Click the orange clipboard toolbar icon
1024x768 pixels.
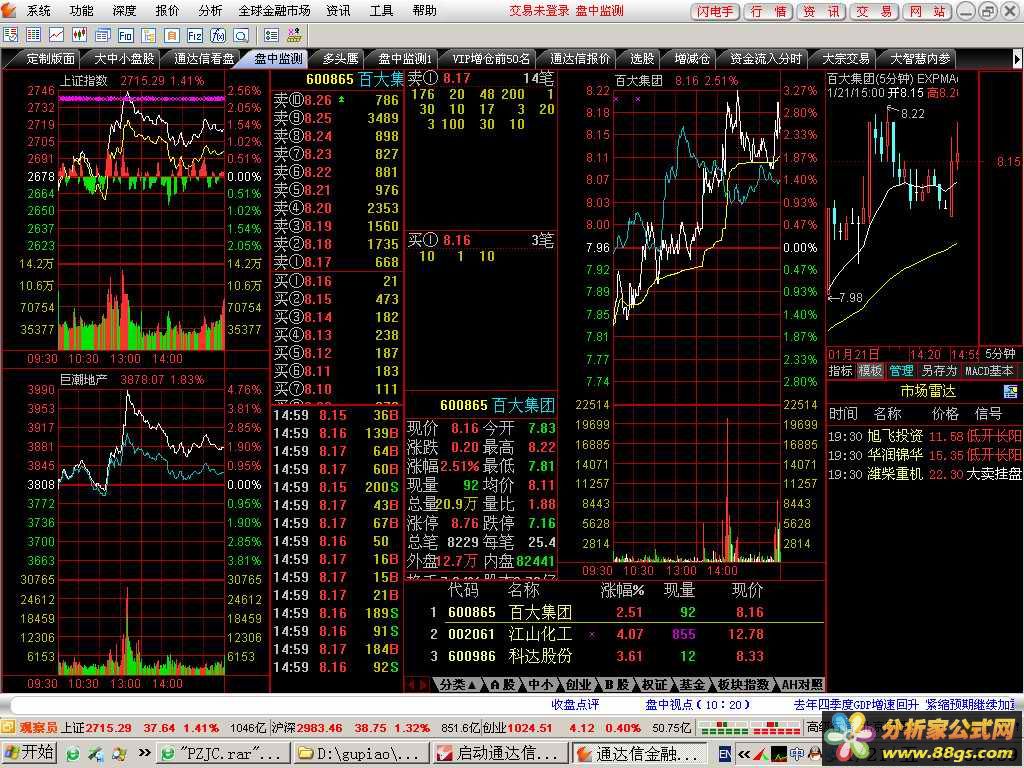coord(172,35)
